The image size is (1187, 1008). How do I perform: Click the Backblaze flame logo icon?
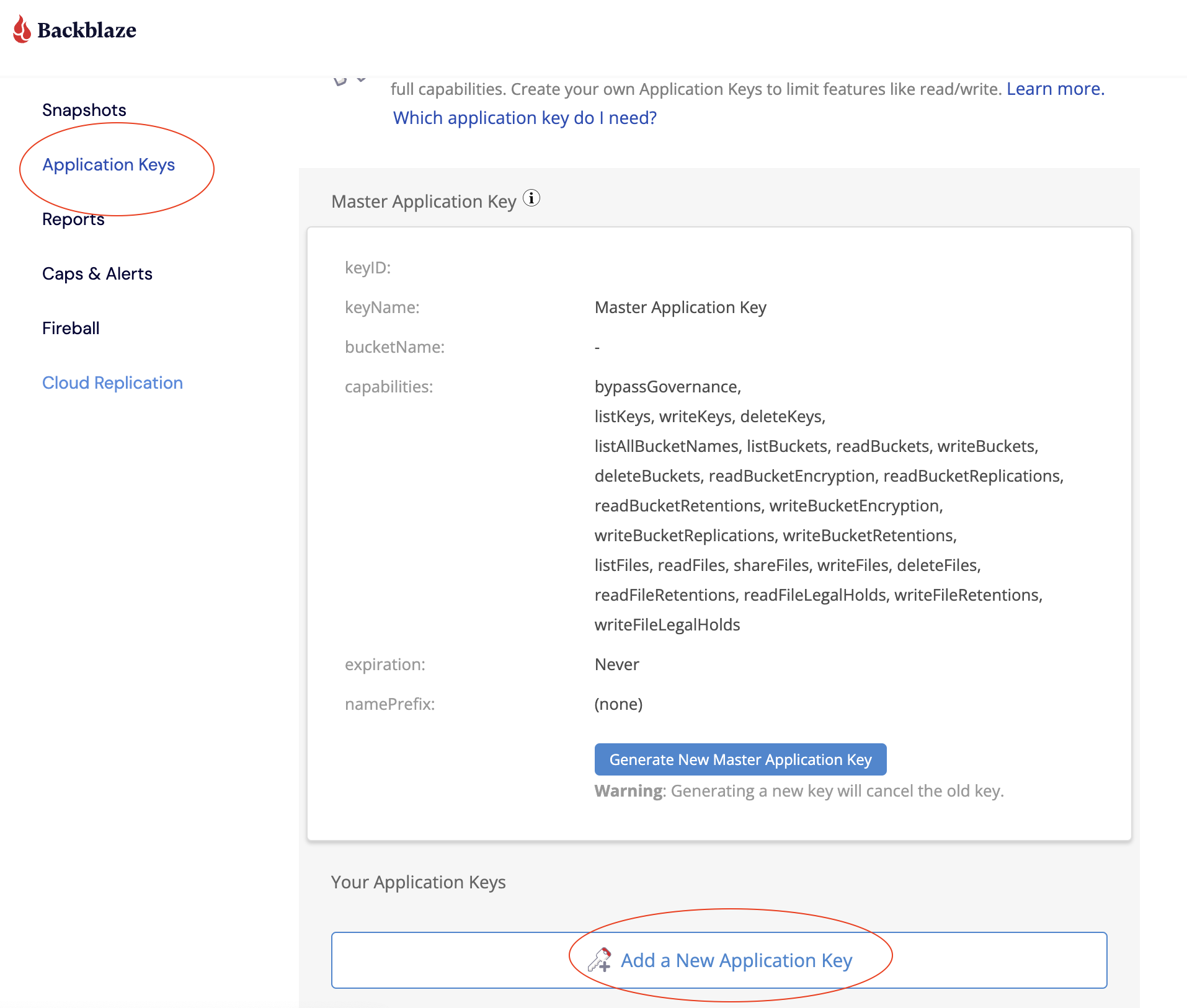coord(22,29)
